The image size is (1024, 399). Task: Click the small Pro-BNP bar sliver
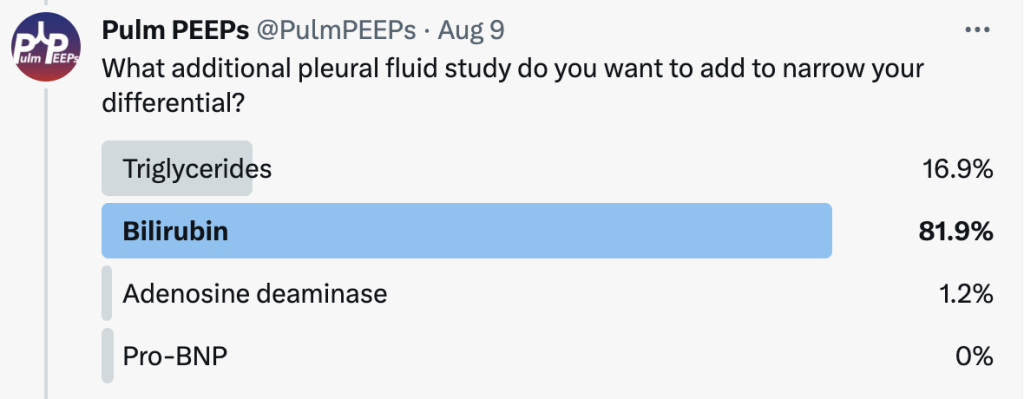[107, 356]
